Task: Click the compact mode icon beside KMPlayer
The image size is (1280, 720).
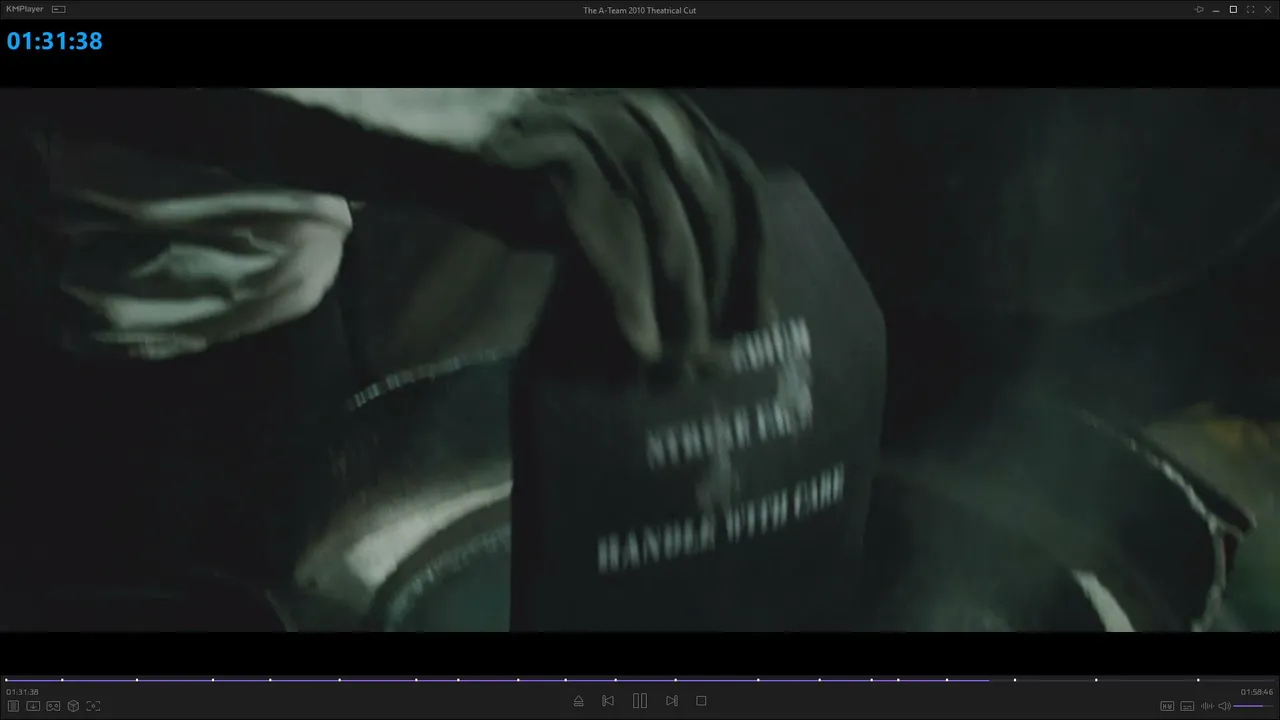Action: pos(58,9)
